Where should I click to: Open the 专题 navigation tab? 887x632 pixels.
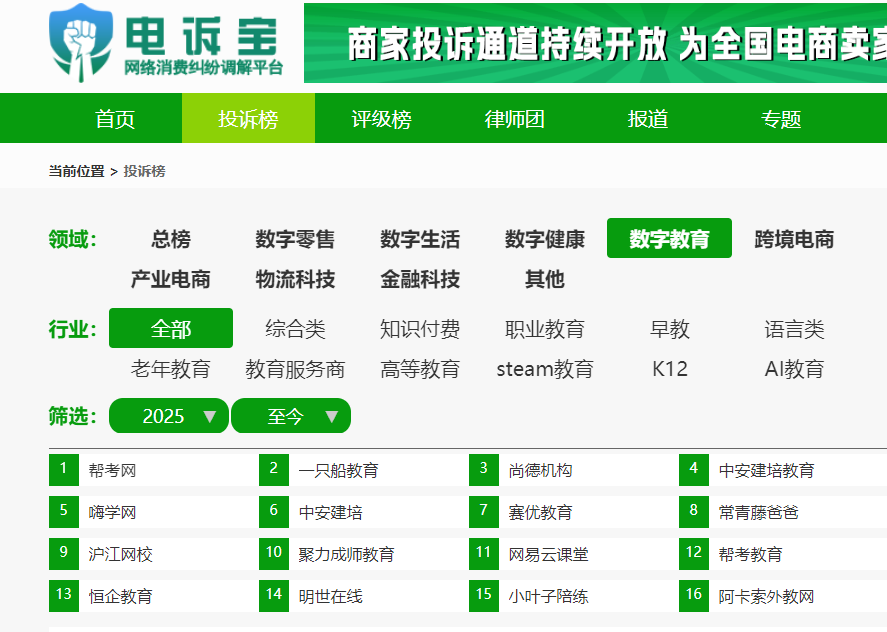pos(781,119)
